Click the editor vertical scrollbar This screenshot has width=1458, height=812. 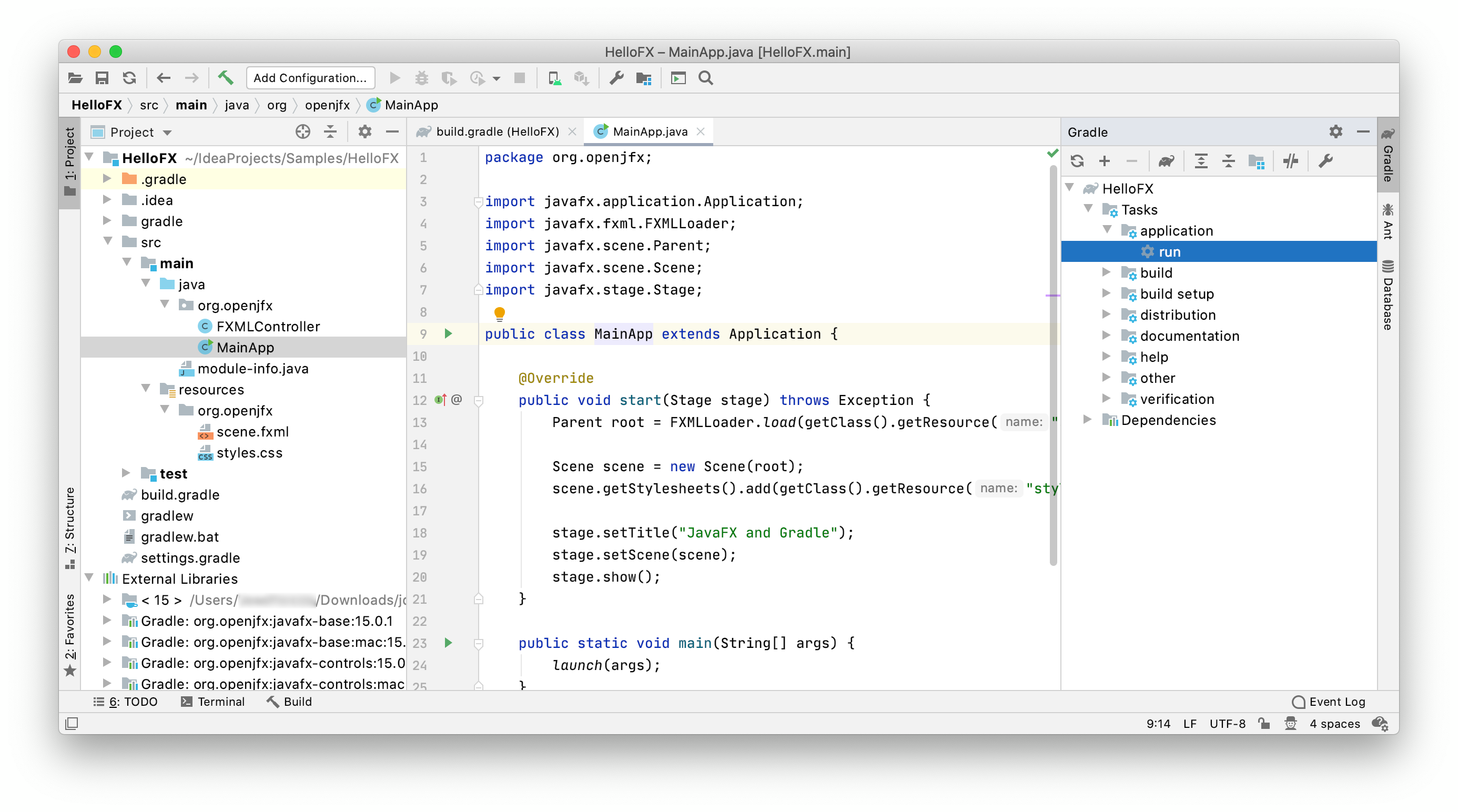pyautogui.click(x=1053, y=362)
